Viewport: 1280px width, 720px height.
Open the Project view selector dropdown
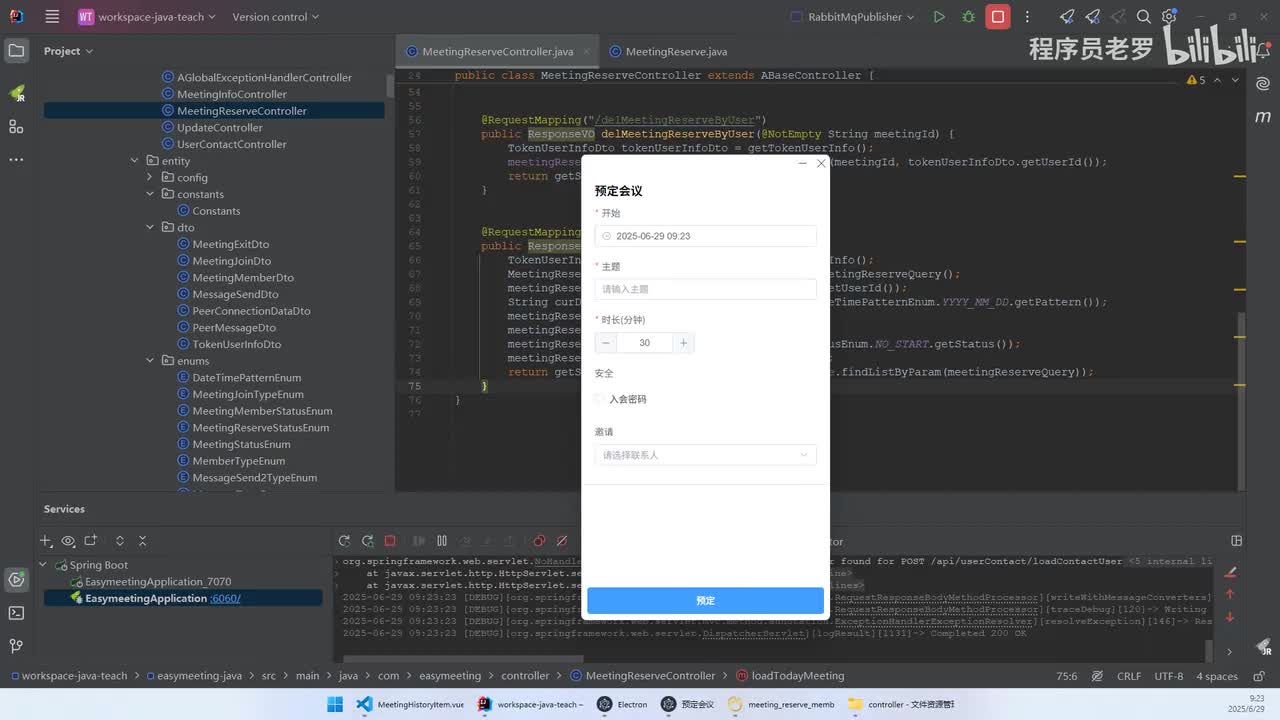pos(69,51)
